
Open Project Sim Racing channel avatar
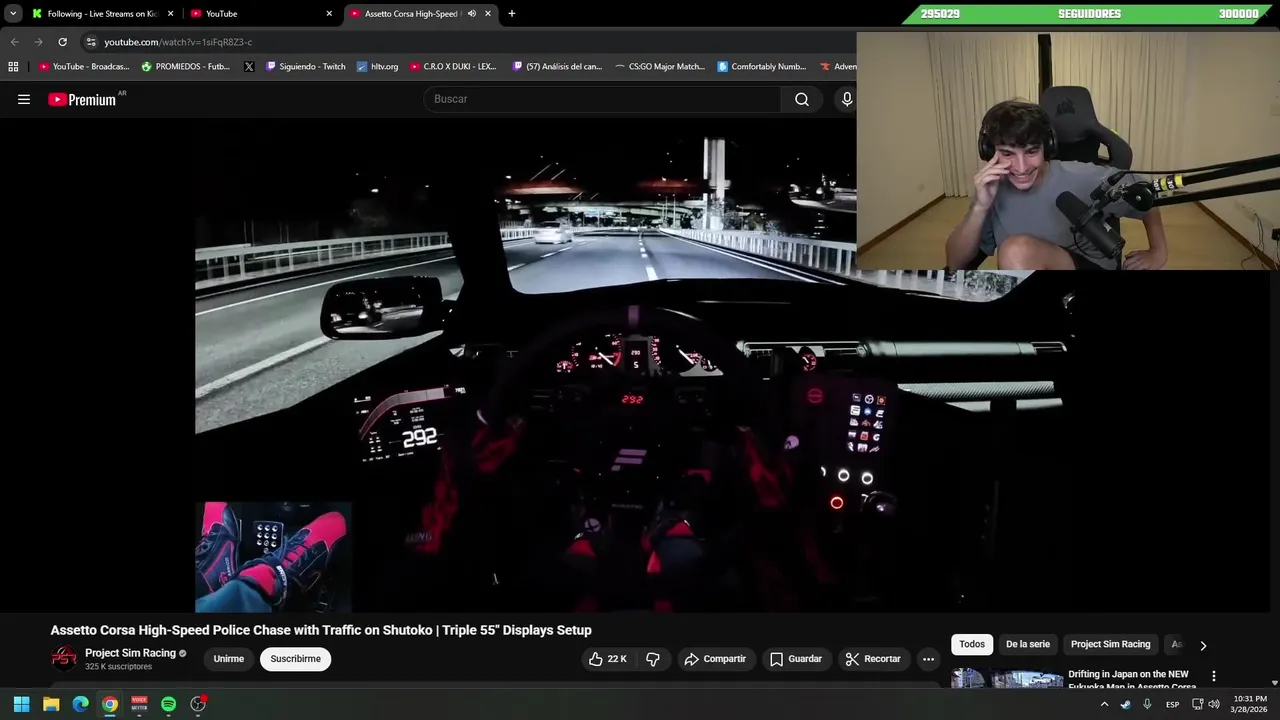point(64,658)
